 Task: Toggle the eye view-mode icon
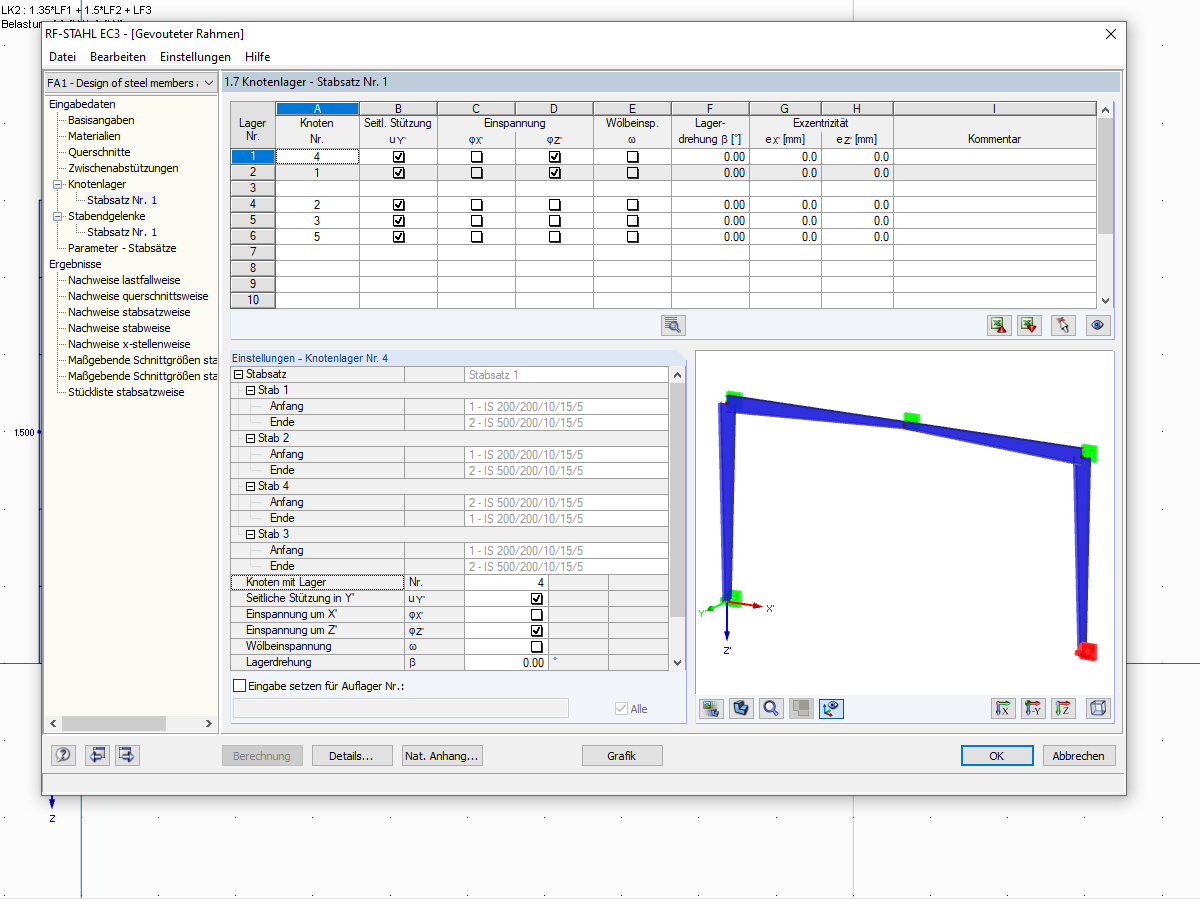1098,325
